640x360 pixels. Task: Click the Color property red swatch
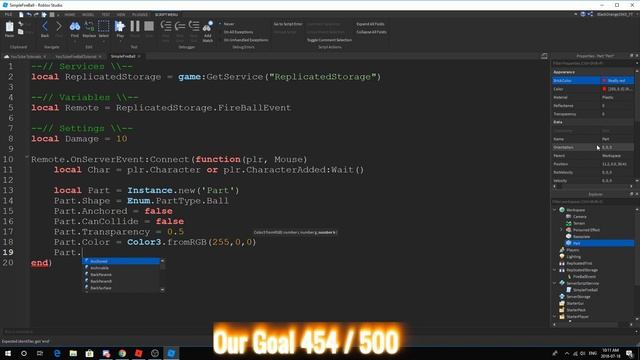coord(604,89)
